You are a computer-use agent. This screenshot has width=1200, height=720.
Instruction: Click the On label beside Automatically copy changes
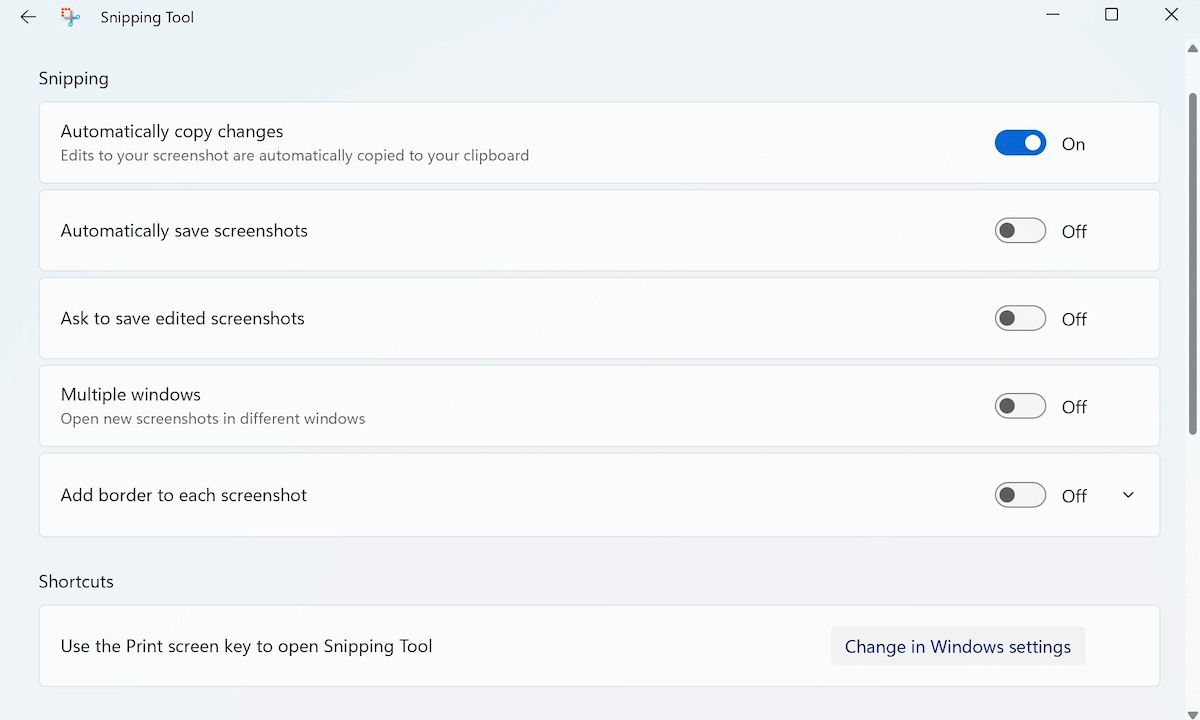(1073, 143)
